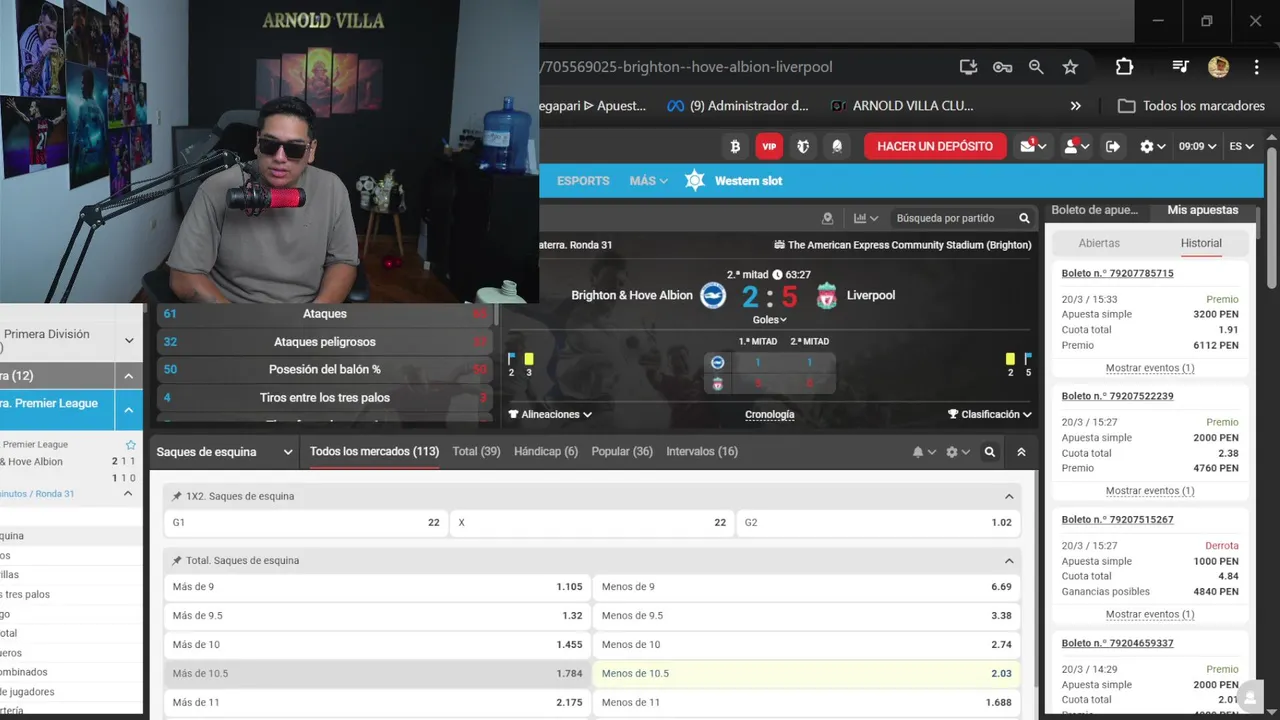Click the browser address bar URL
This screenshot has width=1280, height=720.
point(688,67)
